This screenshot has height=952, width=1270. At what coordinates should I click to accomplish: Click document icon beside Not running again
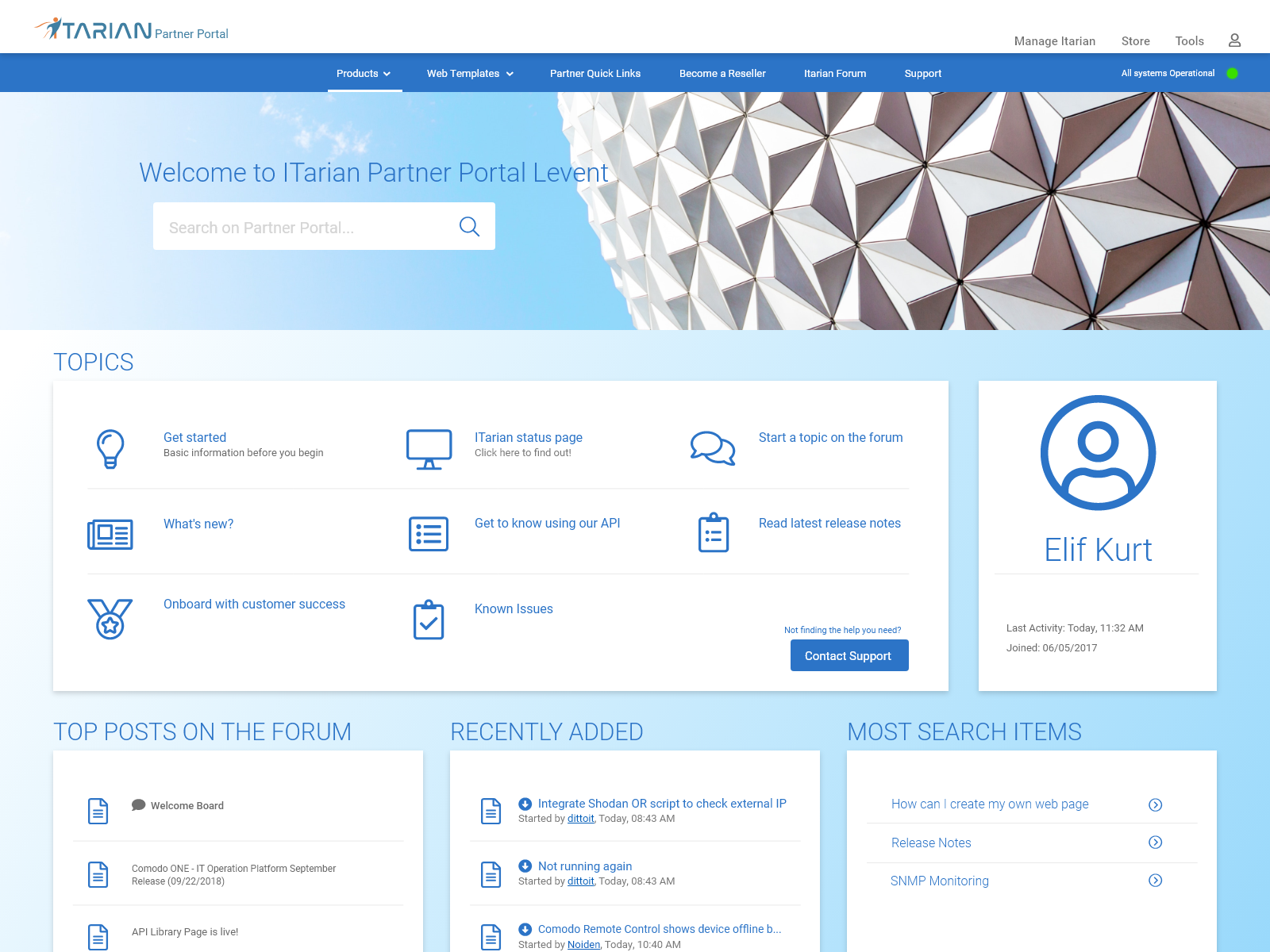pyautogui.click(x=491, y=874)
